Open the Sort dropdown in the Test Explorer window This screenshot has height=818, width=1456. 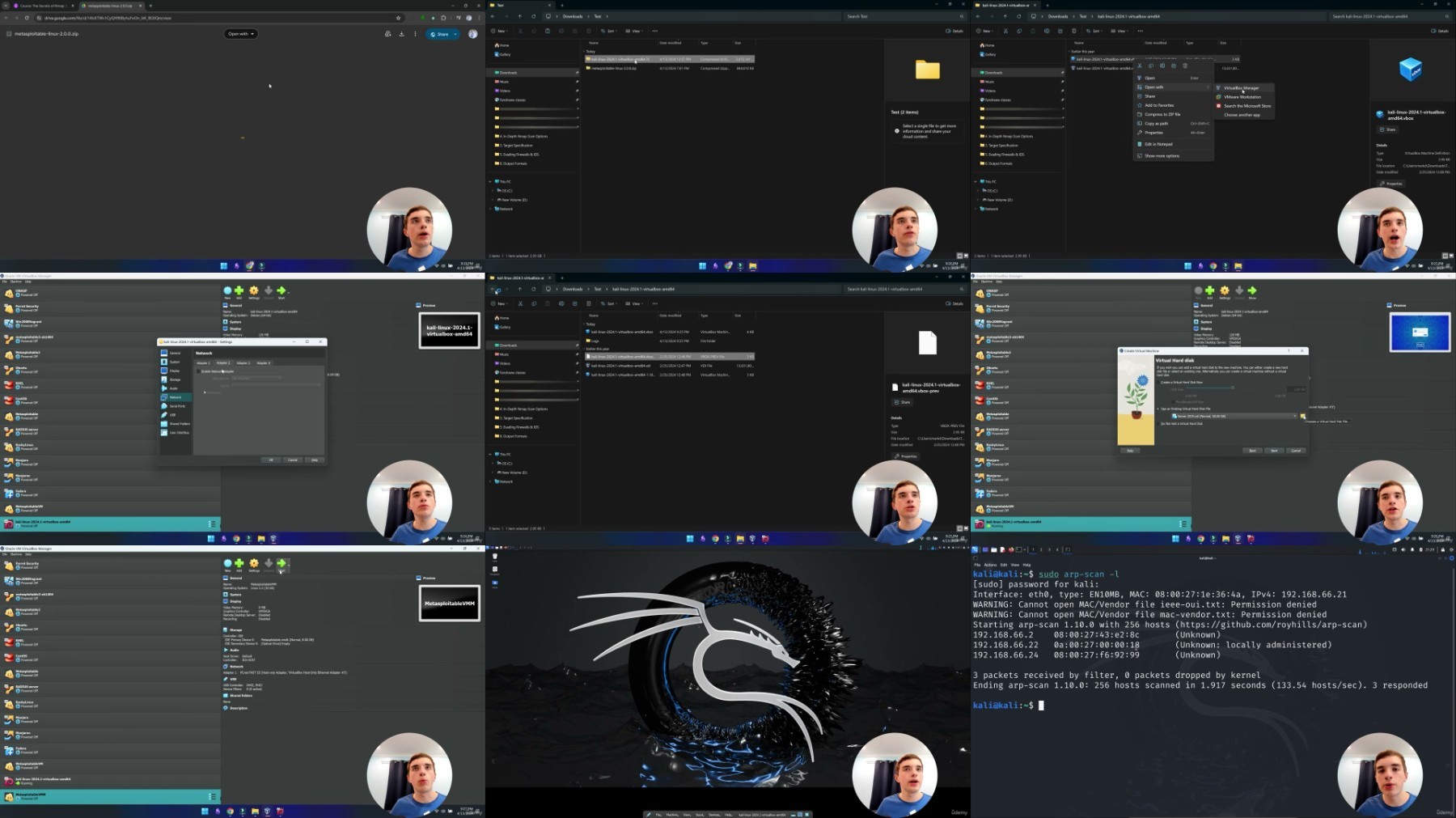609,31
